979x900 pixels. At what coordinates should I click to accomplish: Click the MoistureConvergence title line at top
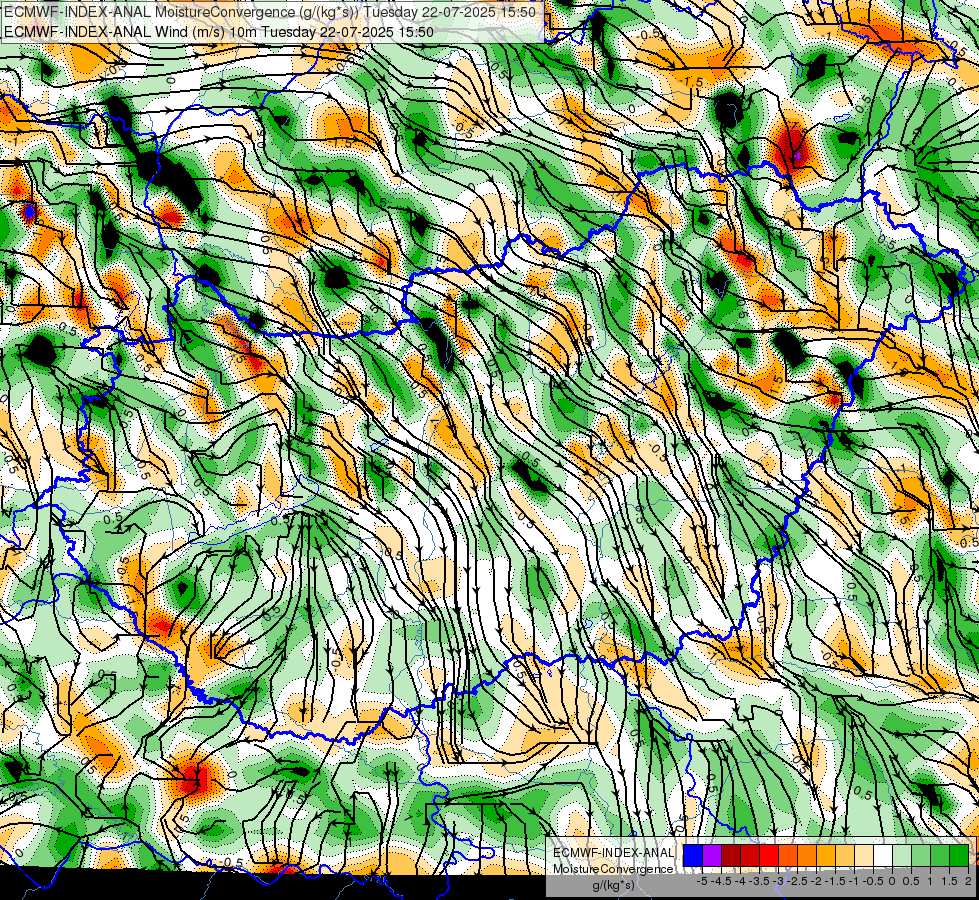(x=270, y=12)
